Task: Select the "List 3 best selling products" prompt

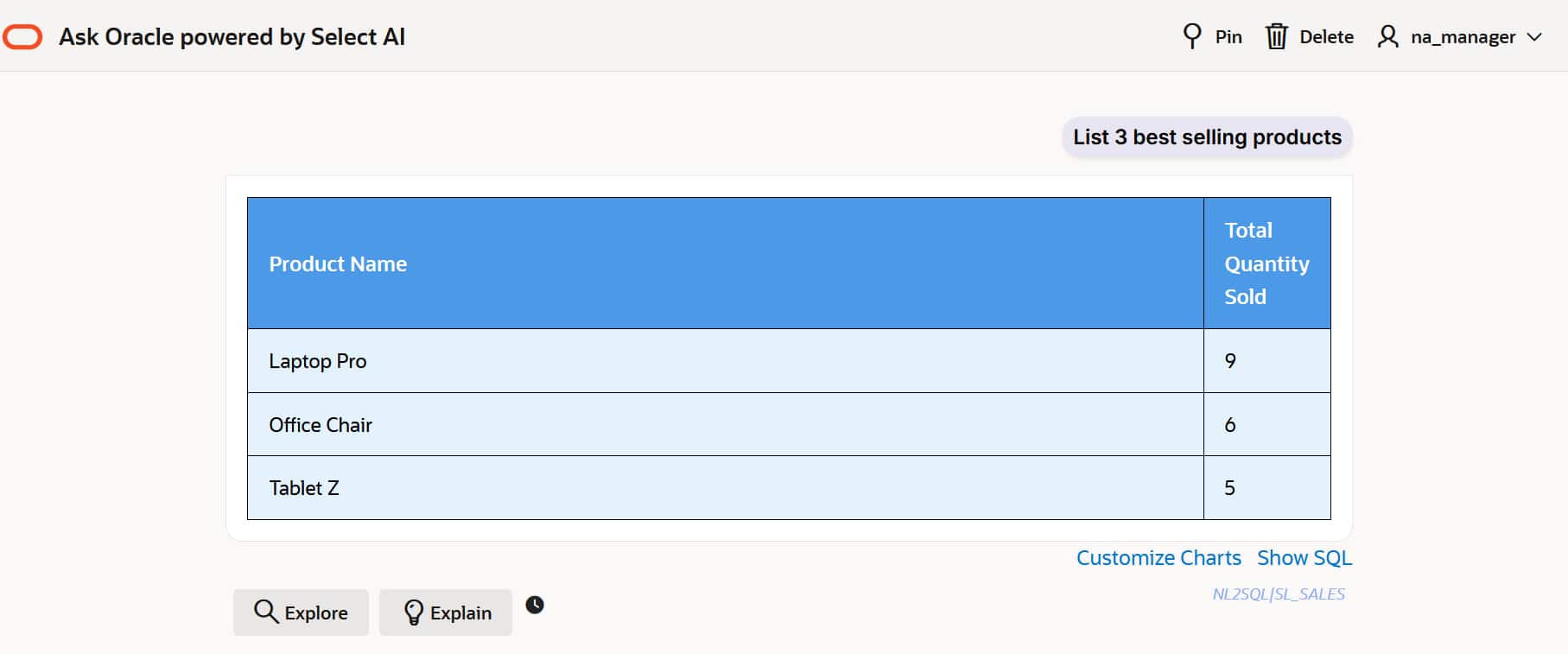Action: pyautogui.click(x=1207, y=137)
